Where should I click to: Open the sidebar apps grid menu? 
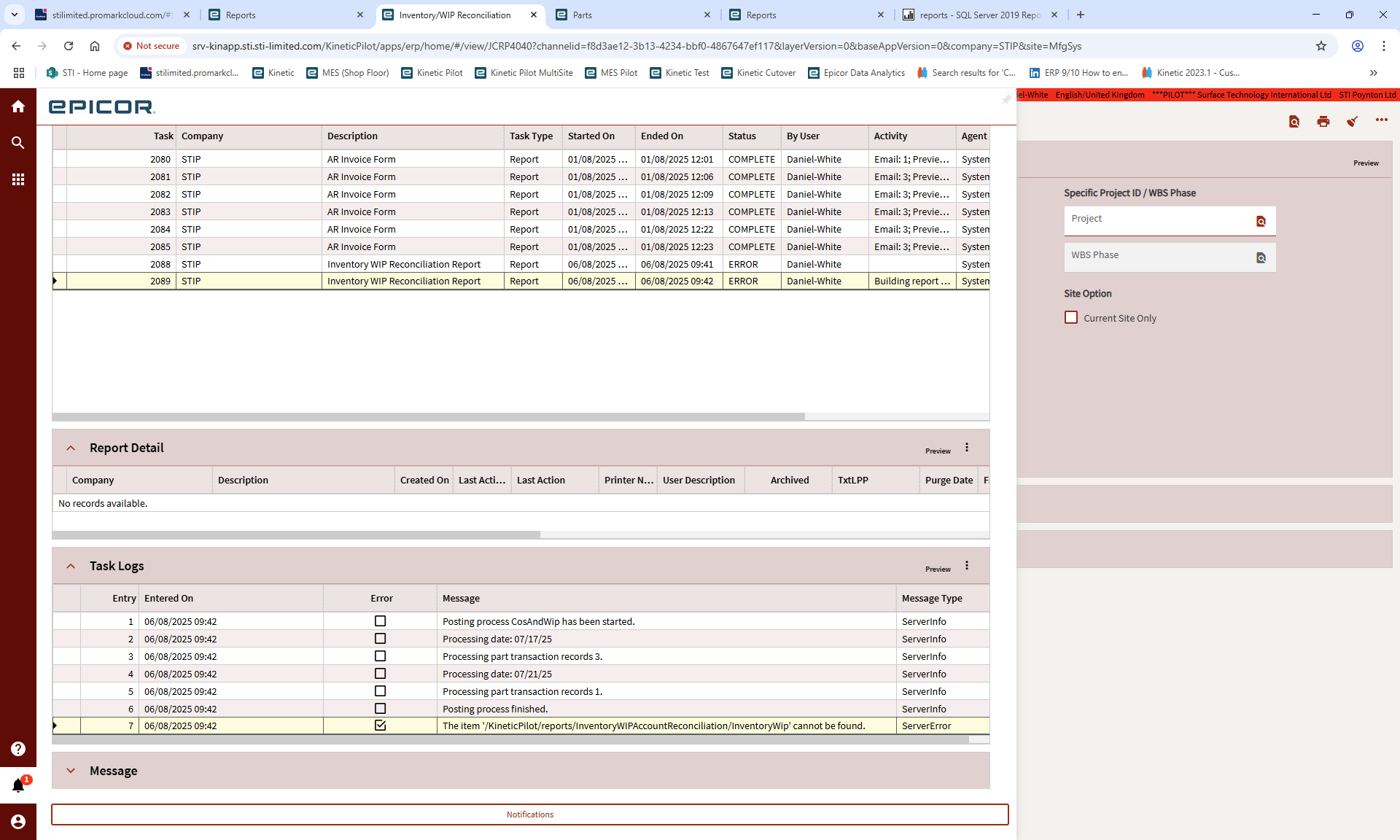(18, 179)
